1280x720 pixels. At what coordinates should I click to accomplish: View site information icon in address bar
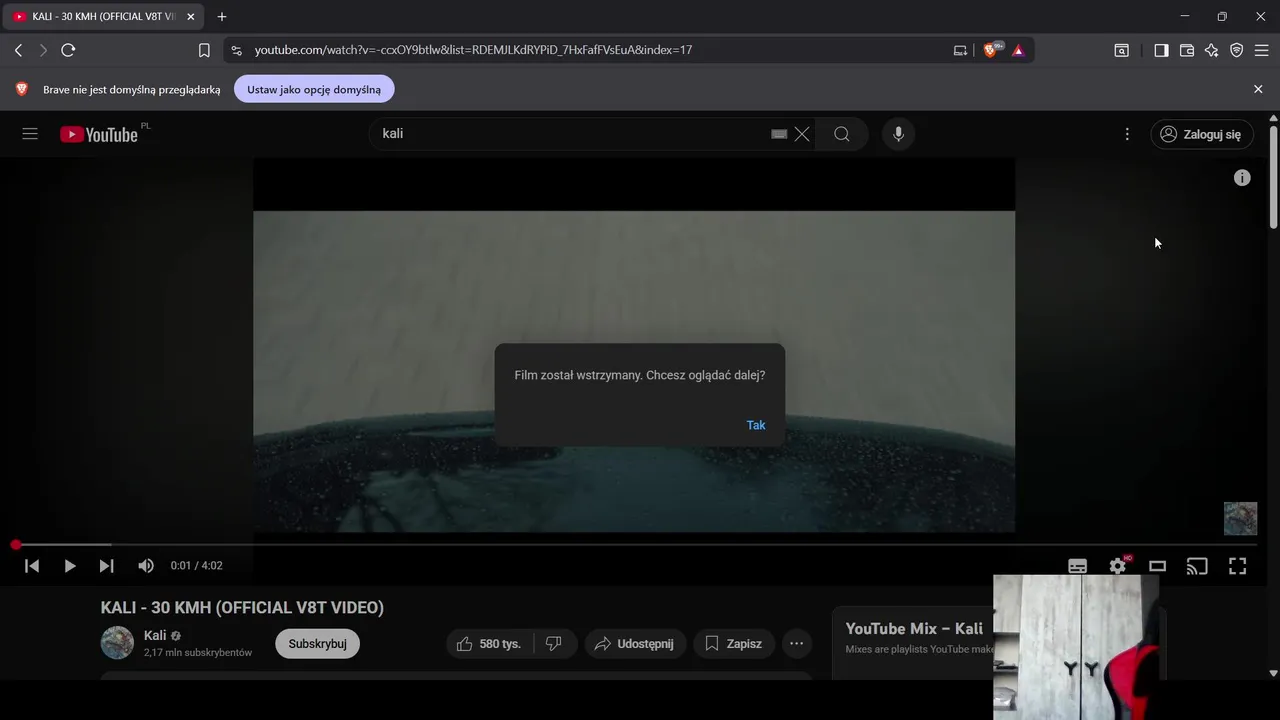pos(235,50)
